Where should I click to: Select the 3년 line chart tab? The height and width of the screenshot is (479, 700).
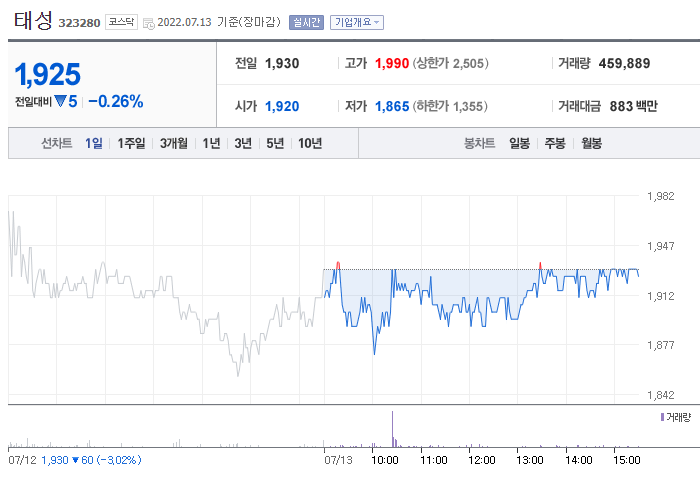[x=243, y=143]
